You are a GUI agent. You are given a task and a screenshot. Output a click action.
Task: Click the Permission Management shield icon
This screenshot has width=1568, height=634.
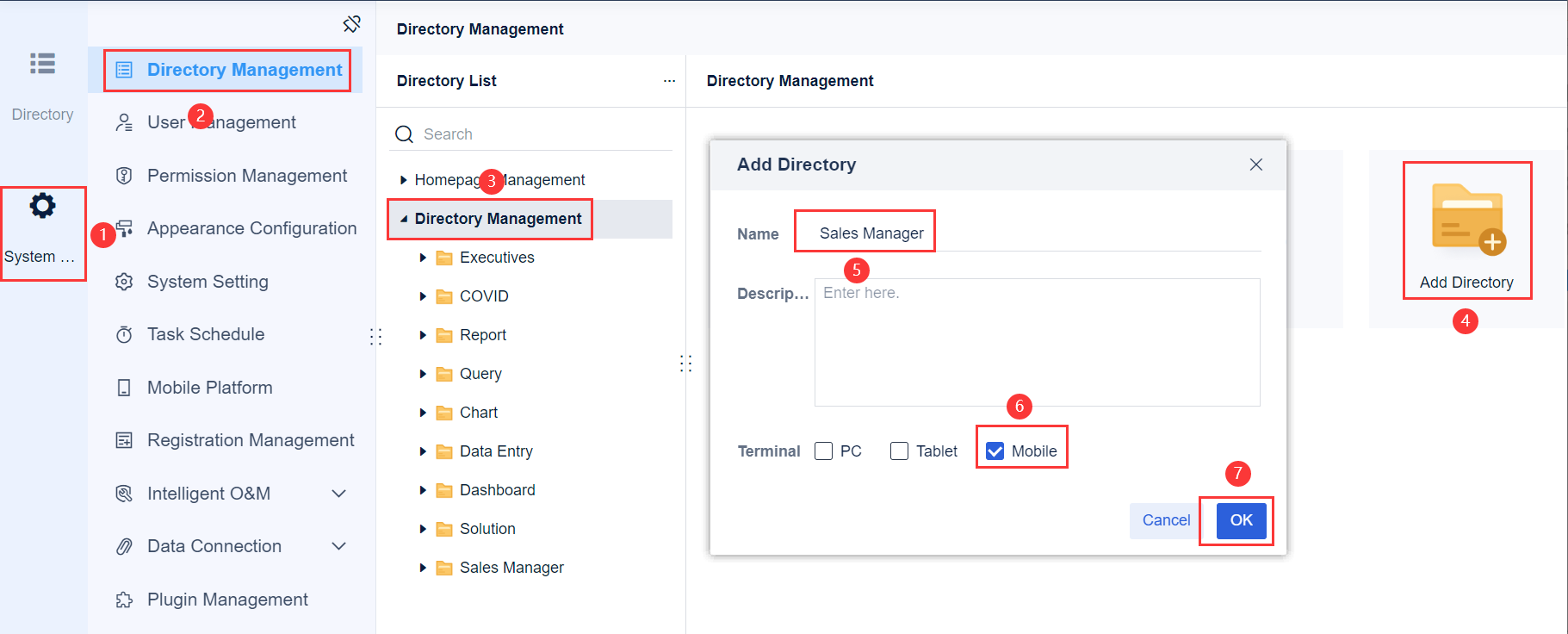coord(124,176)
